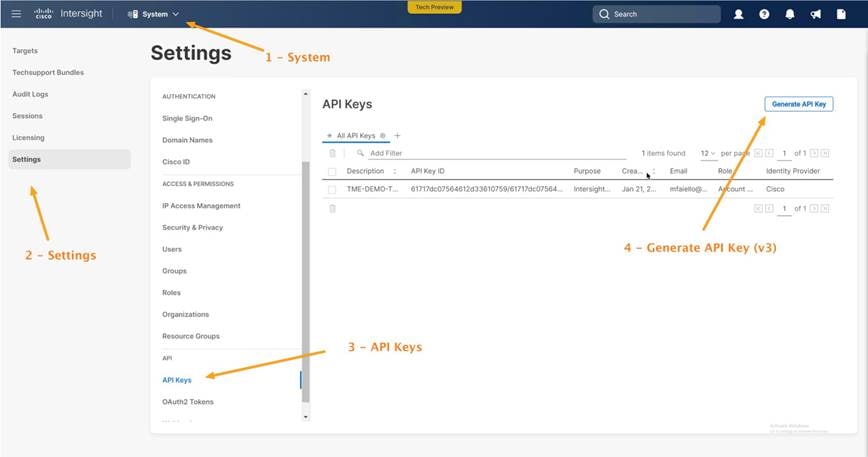This screenshot has width=868, height=457.
Task: Click the bottom delete trash icon
Action: pyautogui.click(x=332, y=209)
